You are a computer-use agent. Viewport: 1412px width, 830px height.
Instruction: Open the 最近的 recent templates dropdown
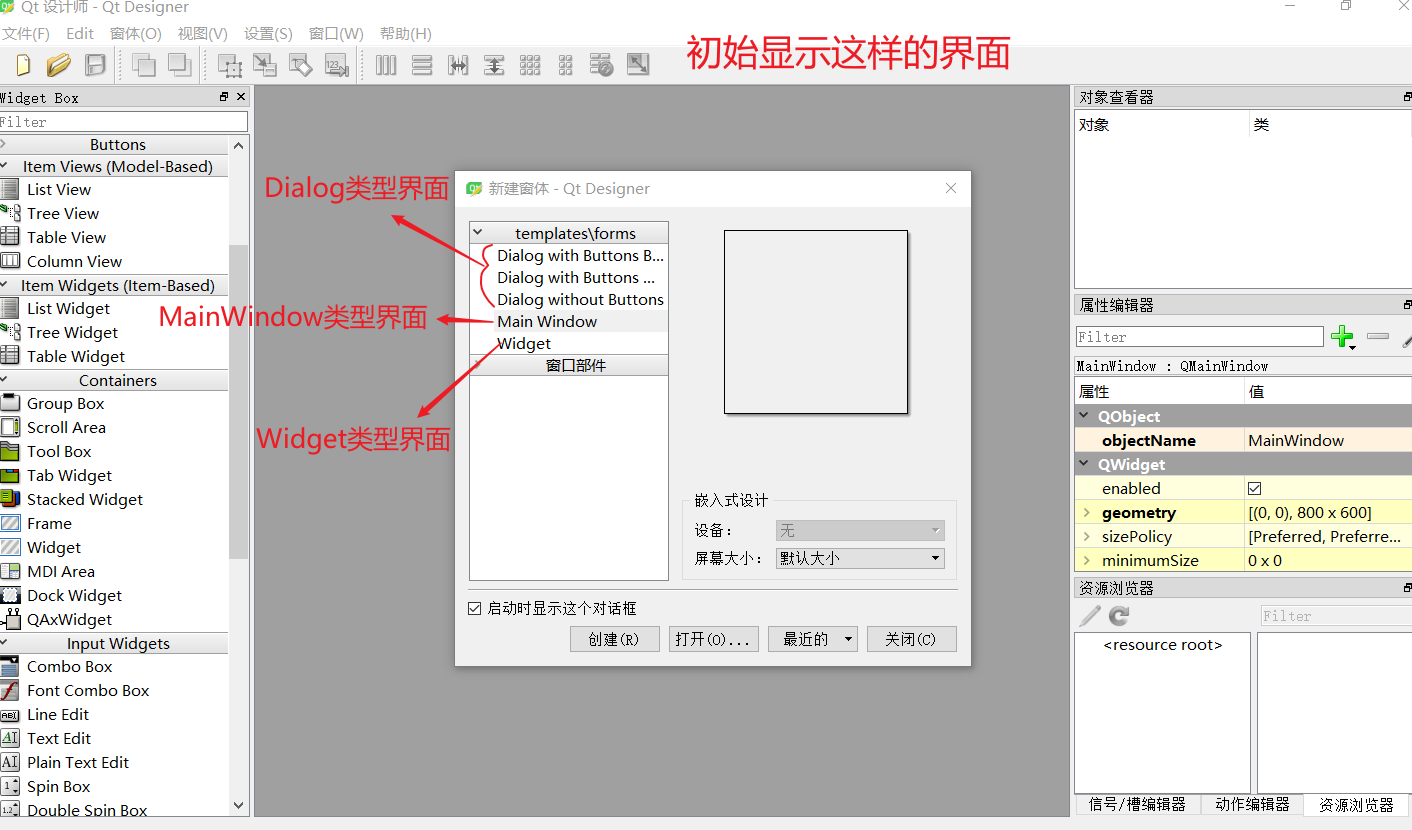812,638
